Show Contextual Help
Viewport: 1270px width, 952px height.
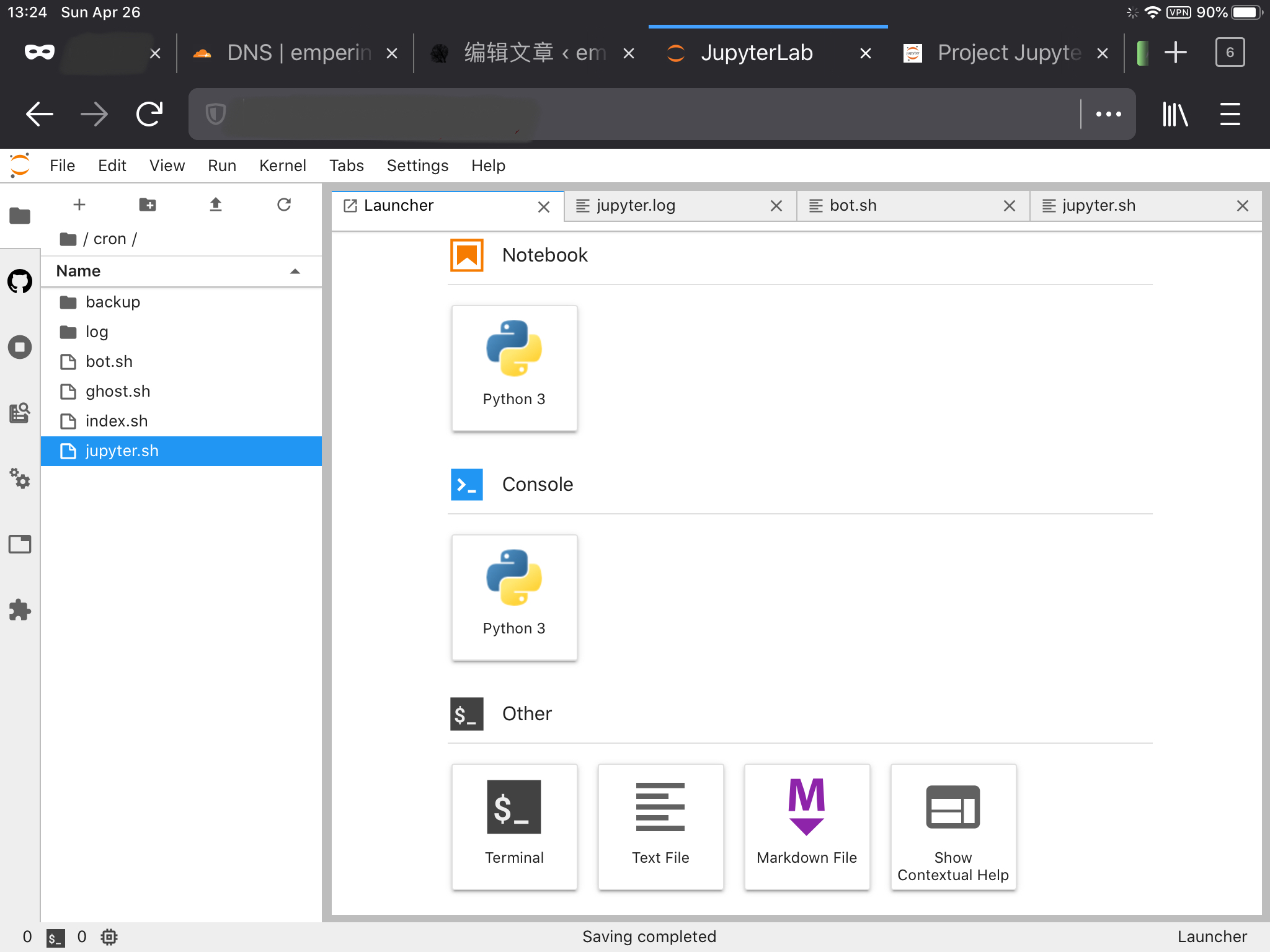pyautogui.click(x=953, y=827)
